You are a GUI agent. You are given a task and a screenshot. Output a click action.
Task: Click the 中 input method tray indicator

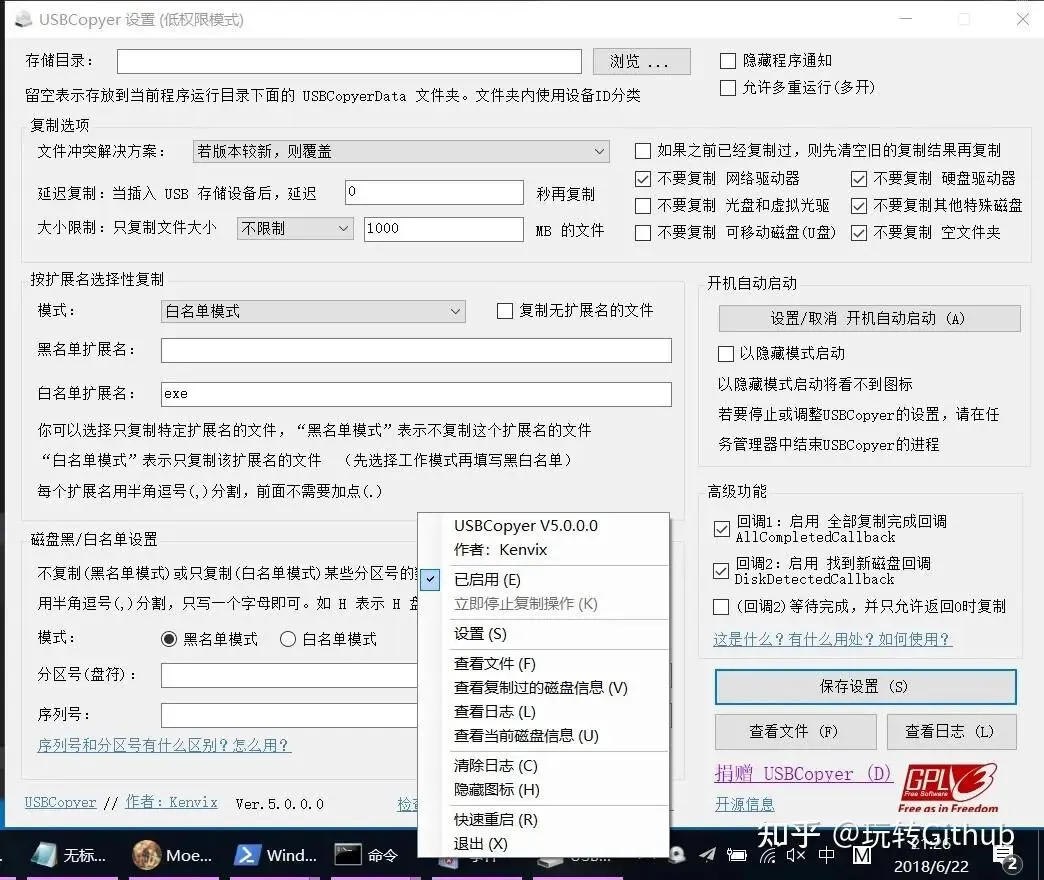pos(826,855)
